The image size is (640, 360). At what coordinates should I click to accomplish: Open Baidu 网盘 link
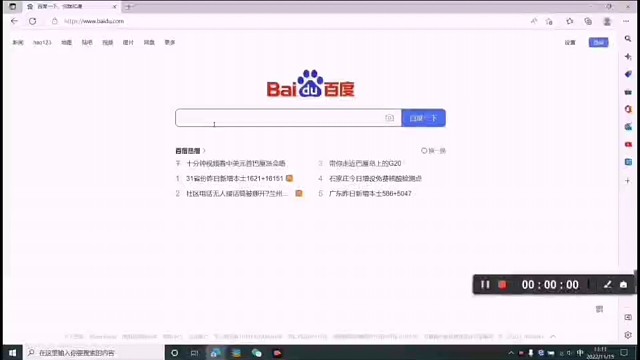click(149, 42)
